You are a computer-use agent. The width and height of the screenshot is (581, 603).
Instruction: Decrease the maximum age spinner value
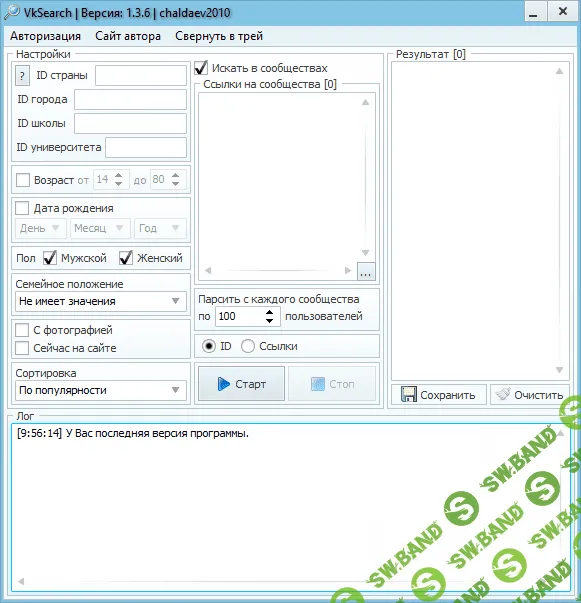pos(175,184)
